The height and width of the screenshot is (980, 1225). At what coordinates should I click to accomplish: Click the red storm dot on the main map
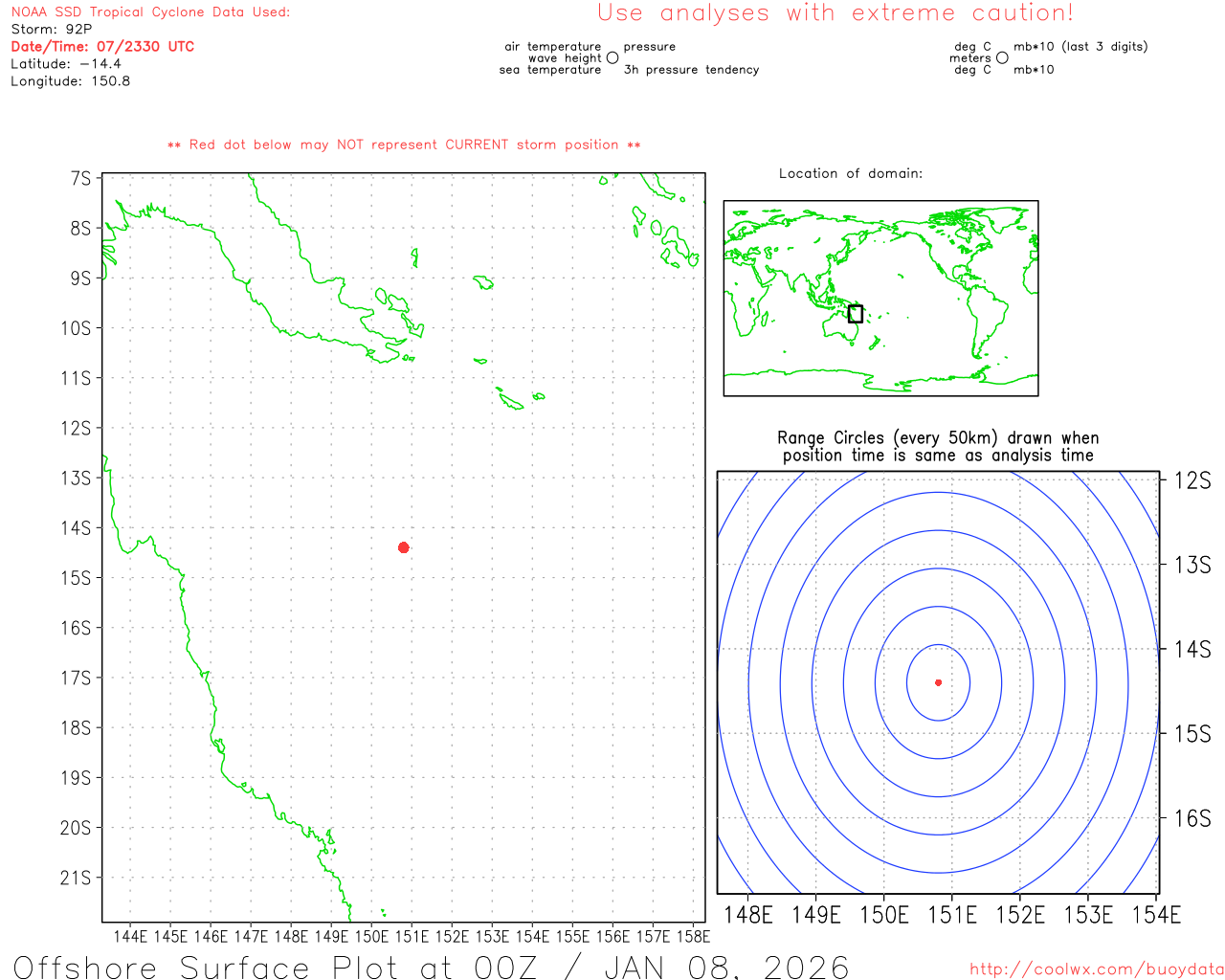[404, 547]
